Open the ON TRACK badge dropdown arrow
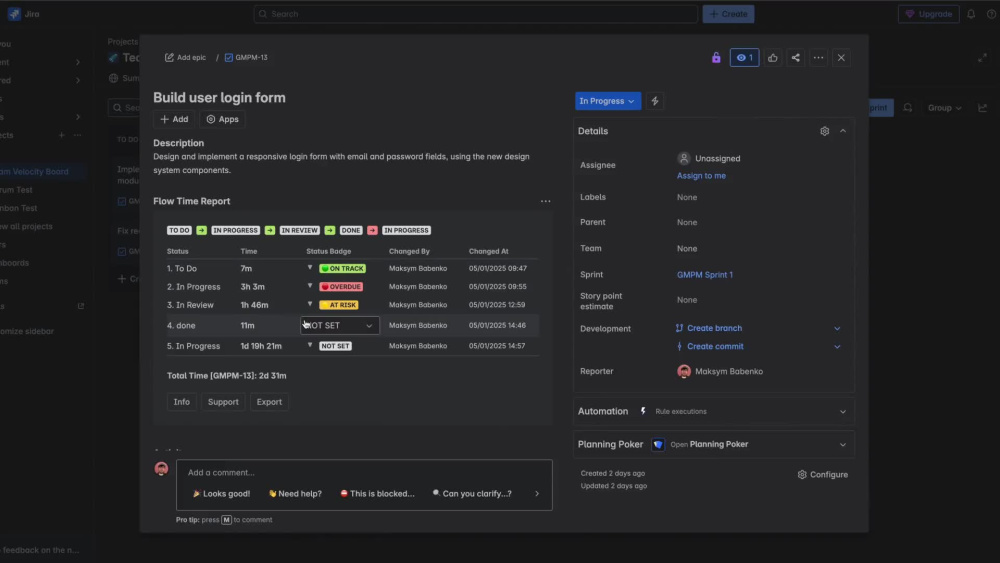This screenshot has height=563, width=1000. coord(310,268)
